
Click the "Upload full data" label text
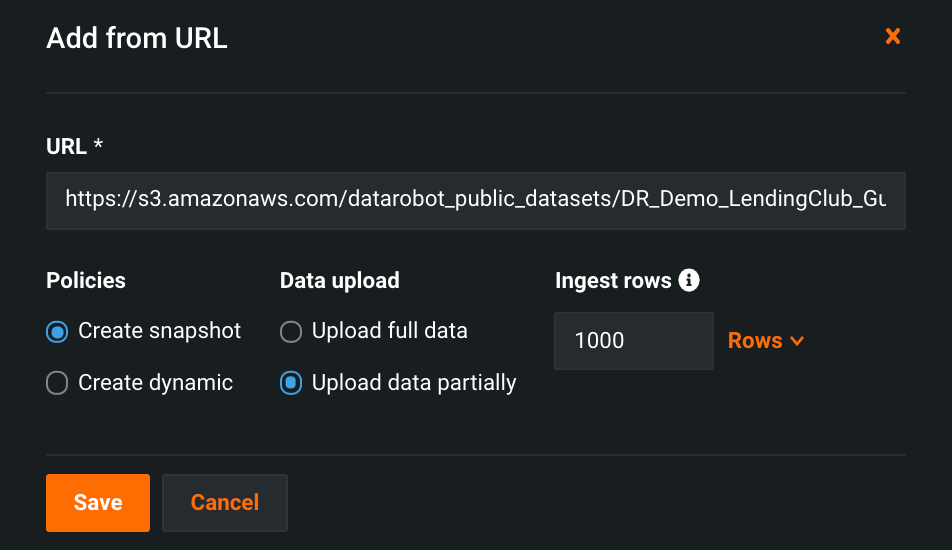(389, 331)
